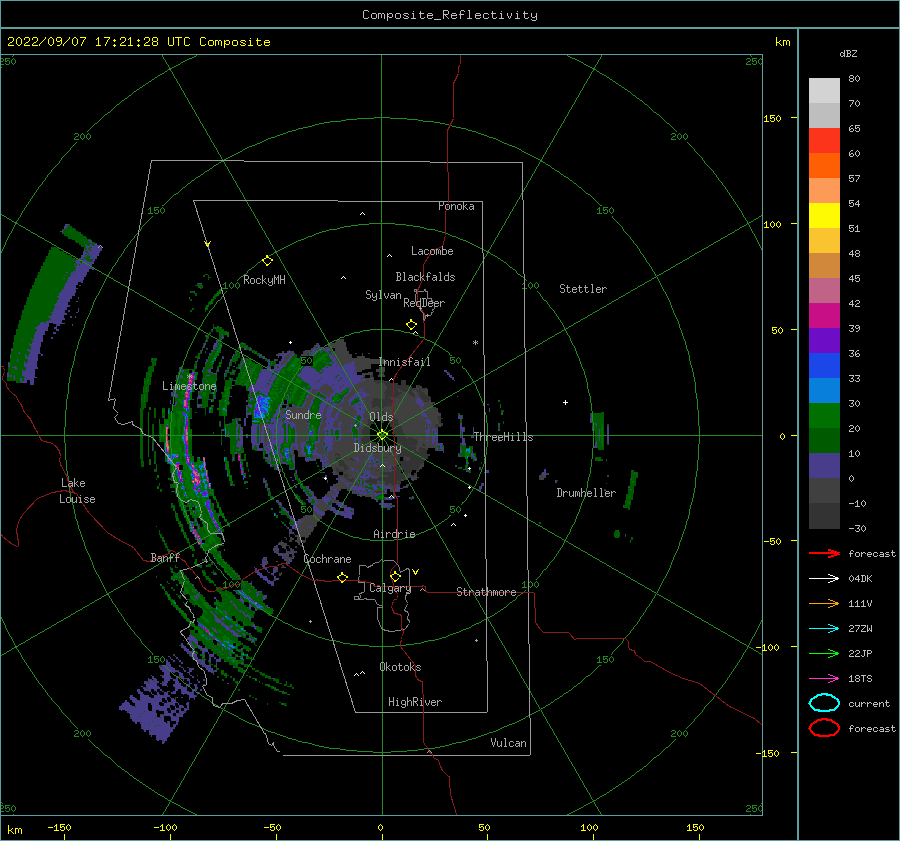Pick the red 60-65 dBZ swatch

click(x=824, y=141)
